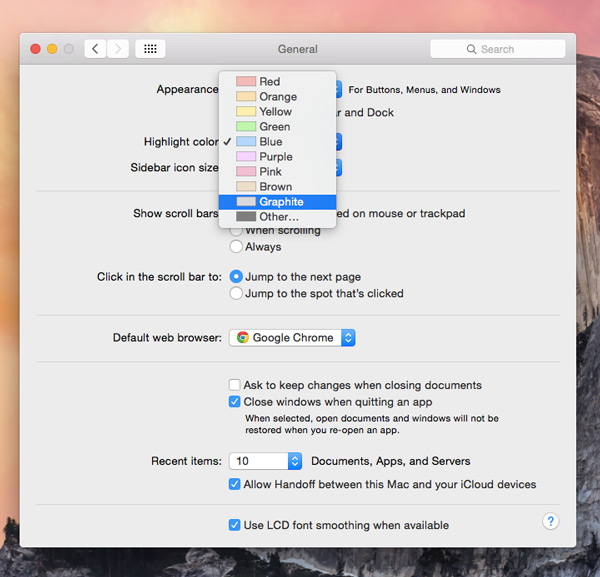This screenshot has height=577, width=600.
Task: Go back with the left chevron button
Action: click(x=95, y=49)
